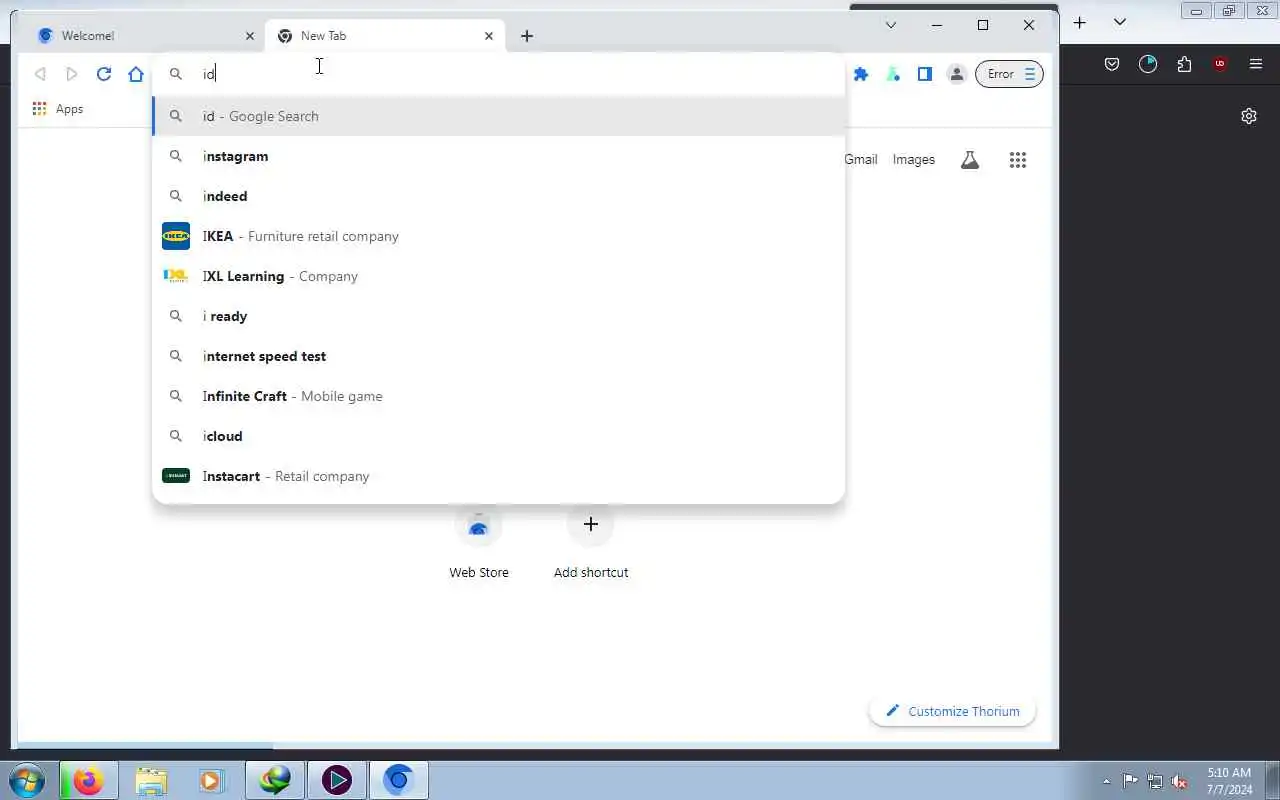
Task: Open the purple play-button taskbar app
Action: point(336,780)
